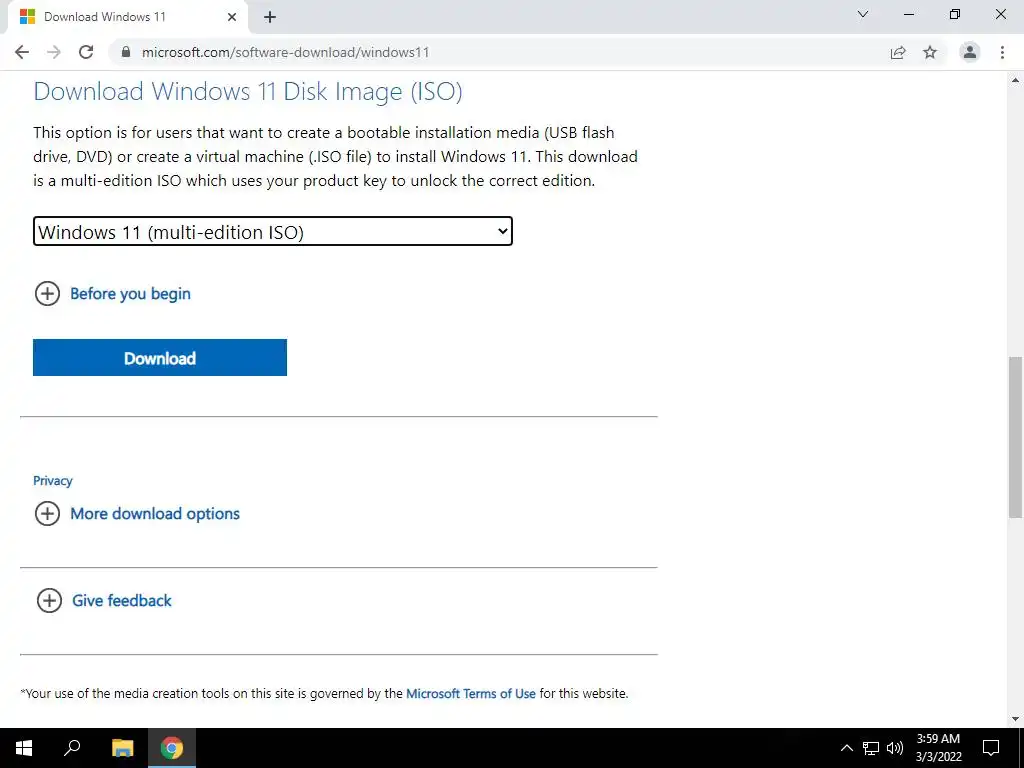
Task: Expand More download options
Action: pyautogui.click(x=137, y=514)
